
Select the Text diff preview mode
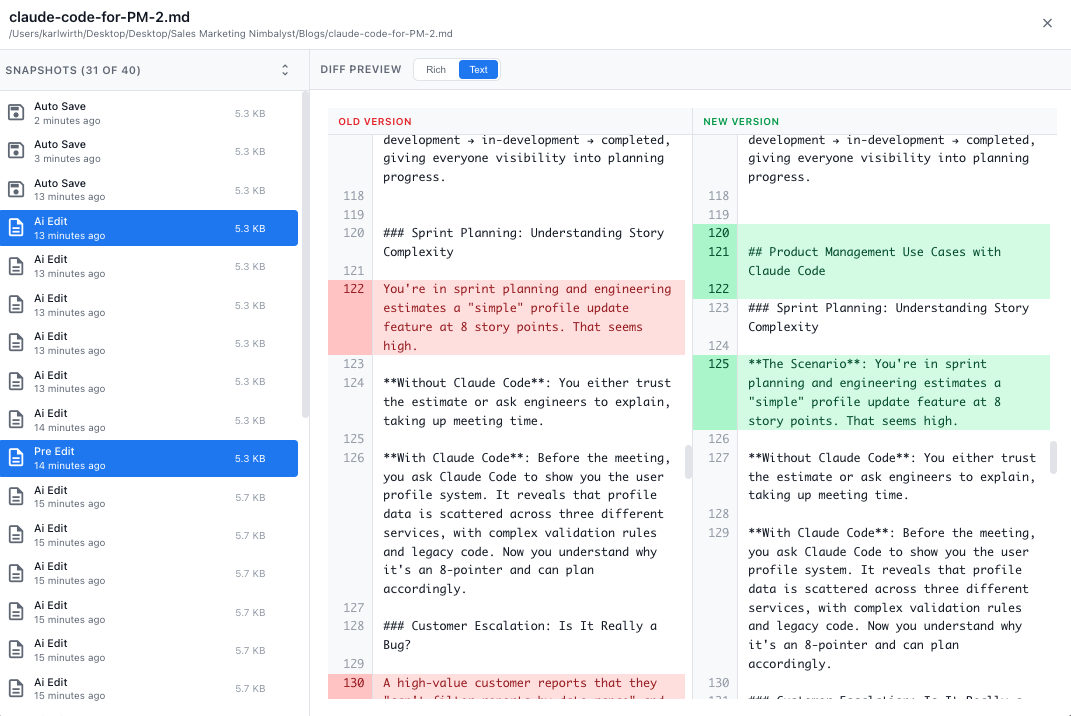coord(478,70)
